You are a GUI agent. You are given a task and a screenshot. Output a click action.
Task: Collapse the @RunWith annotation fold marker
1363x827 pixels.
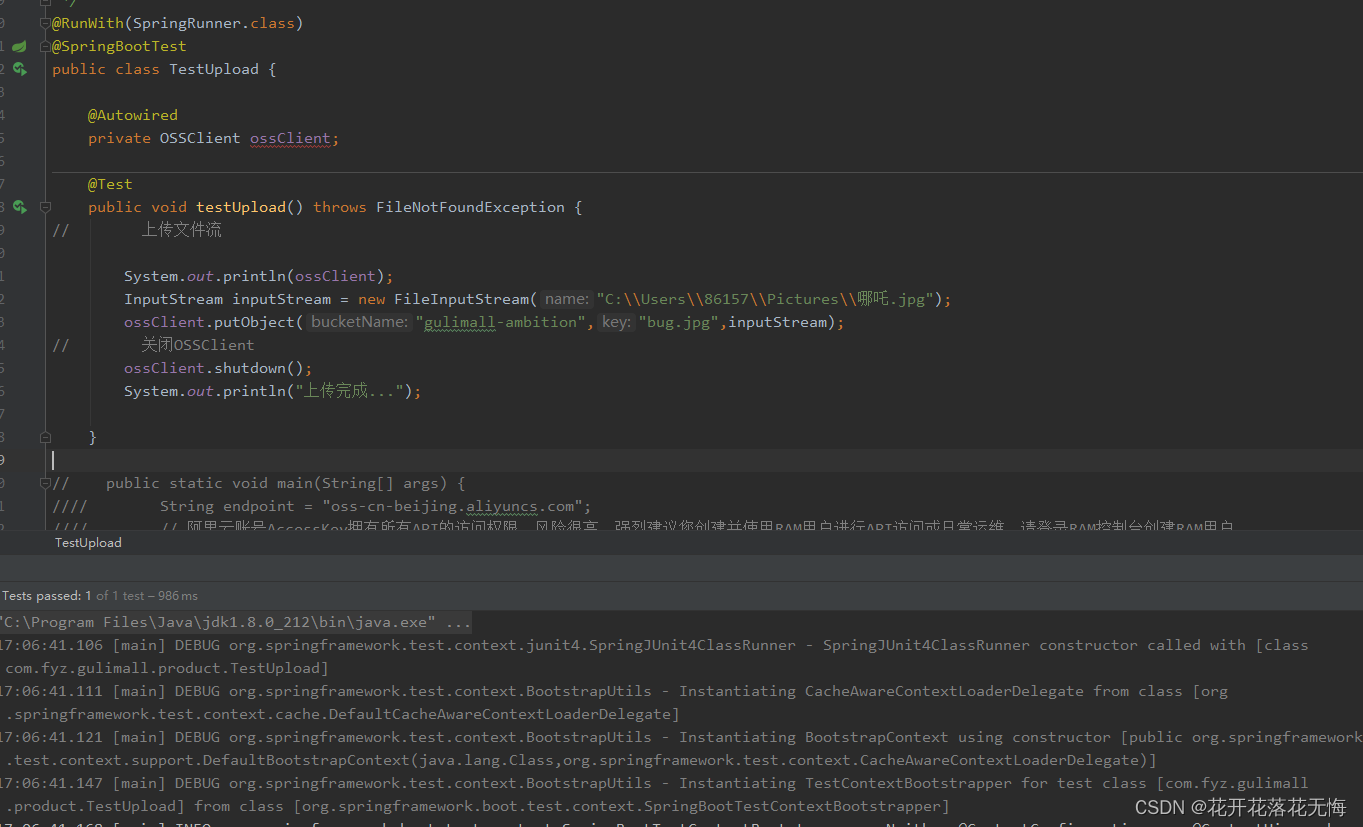tap(45, 23)
